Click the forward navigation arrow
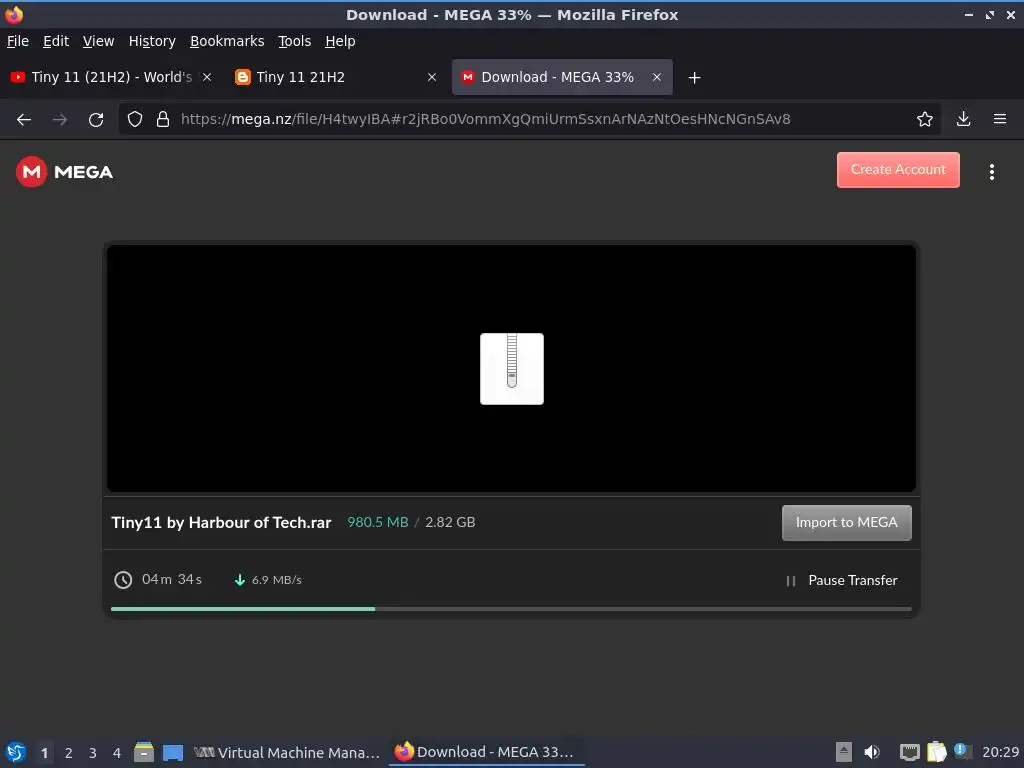 click(x=60, y=120)
